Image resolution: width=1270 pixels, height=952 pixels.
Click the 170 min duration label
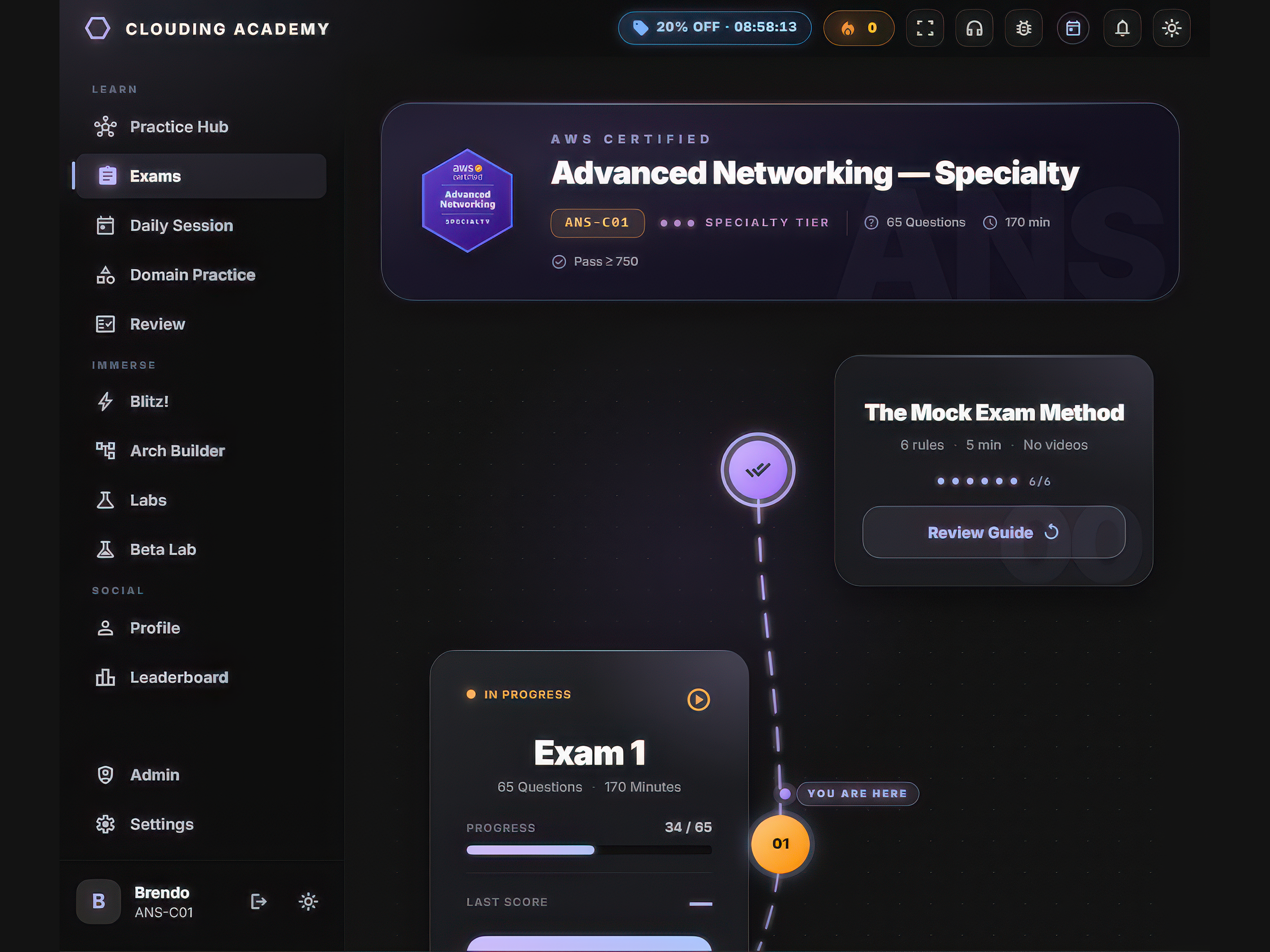coord(1017,222)
